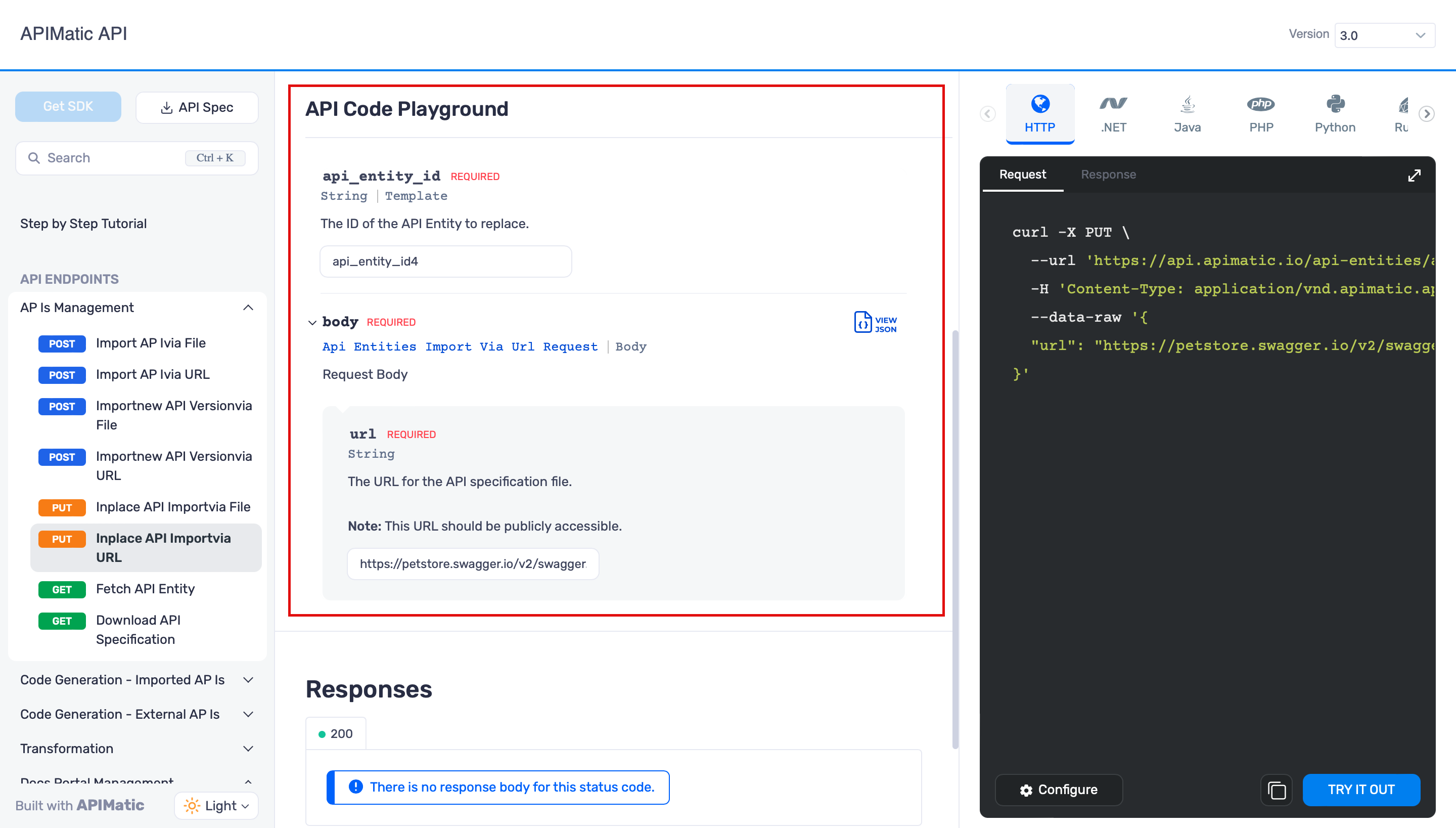Image resolution: width=1456 pixels, height=828 pixels.
Task: Click the TRY IT OUT button
Action: (1362, 790)
